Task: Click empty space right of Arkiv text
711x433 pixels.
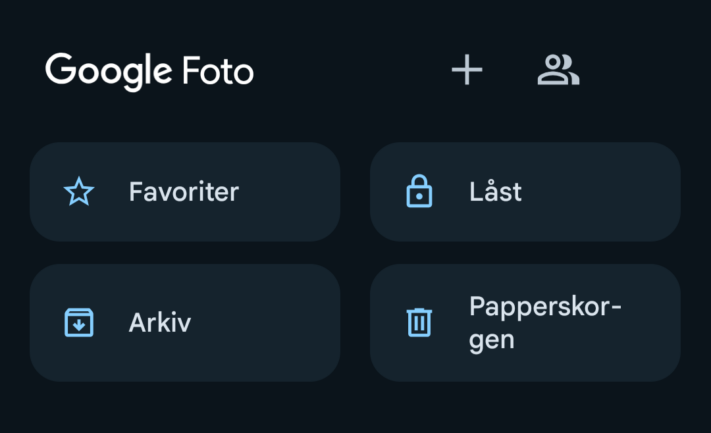Action: (263, 323)
